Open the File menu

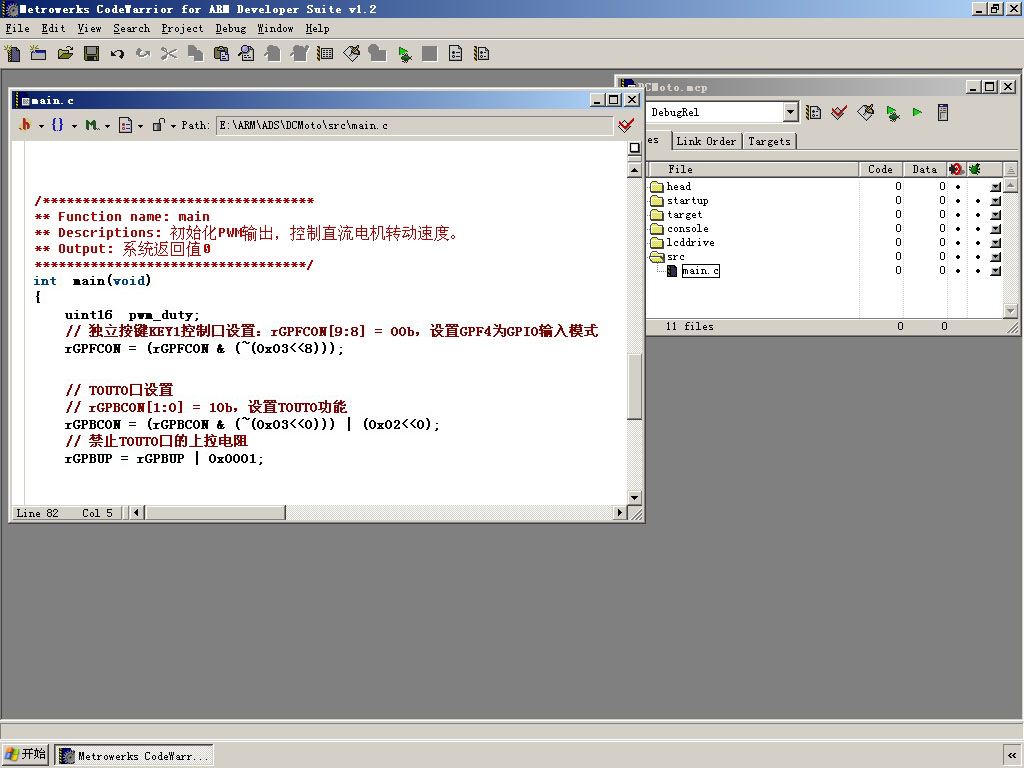point(18,28)
